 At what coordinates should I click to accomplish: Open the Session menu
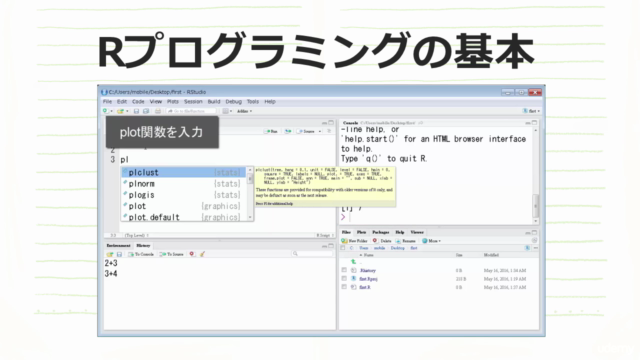click(x=193, y=102)
